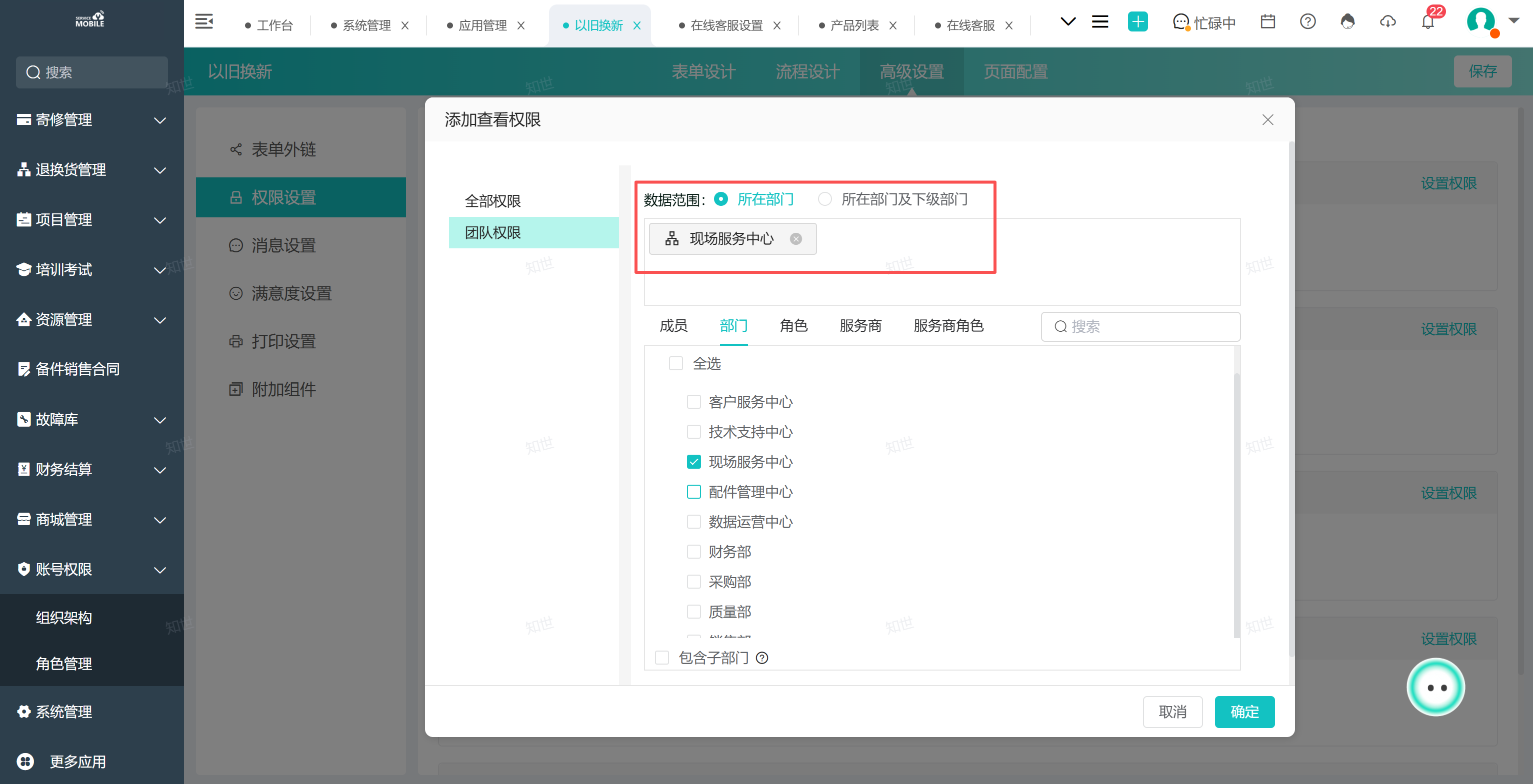Check 配件管理中心 department
The image size is (1533, 784).
coord(693,492)
